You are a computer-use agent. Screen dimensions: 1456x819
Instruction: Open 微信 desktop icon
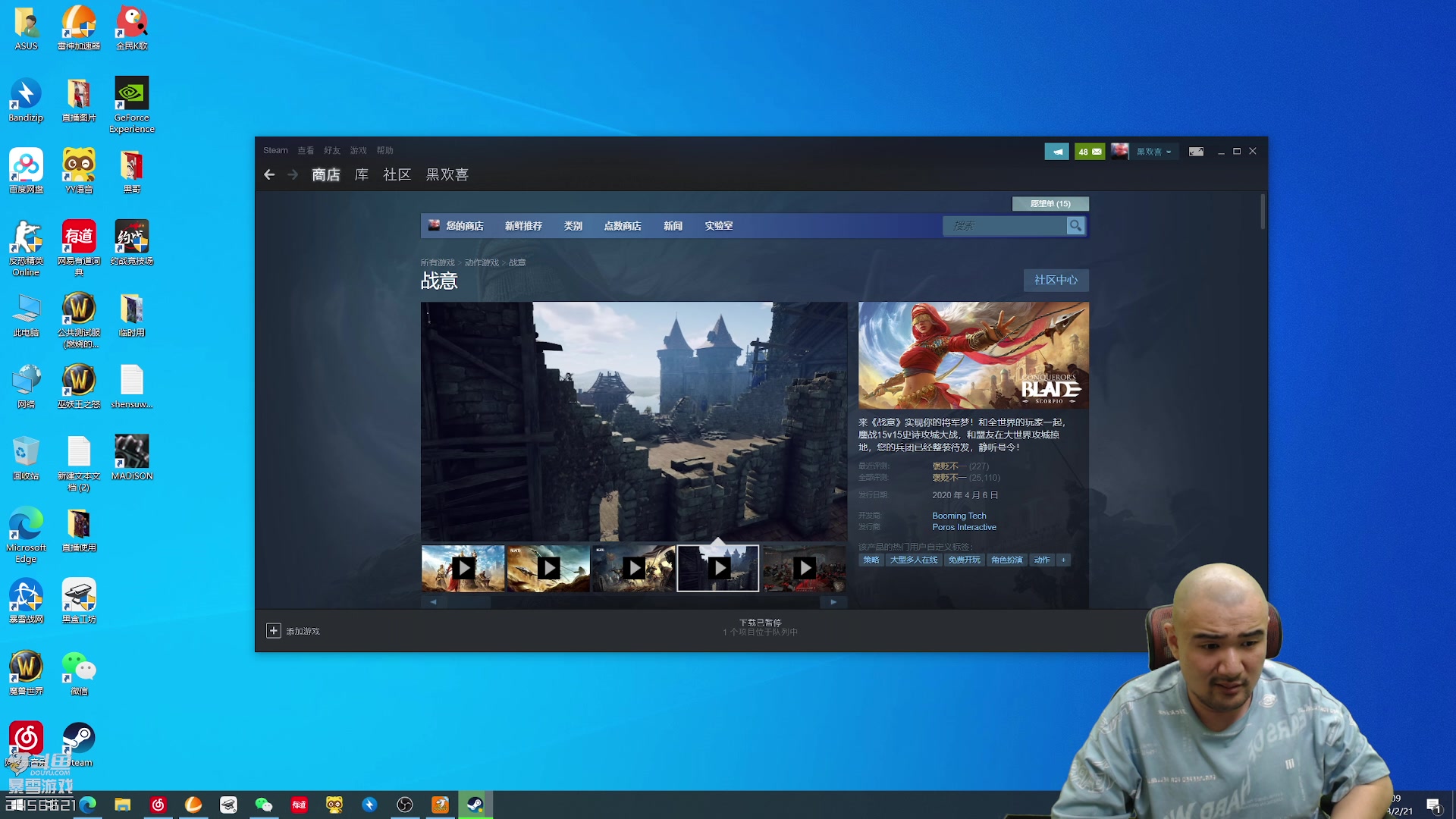[x=79, y=673]
